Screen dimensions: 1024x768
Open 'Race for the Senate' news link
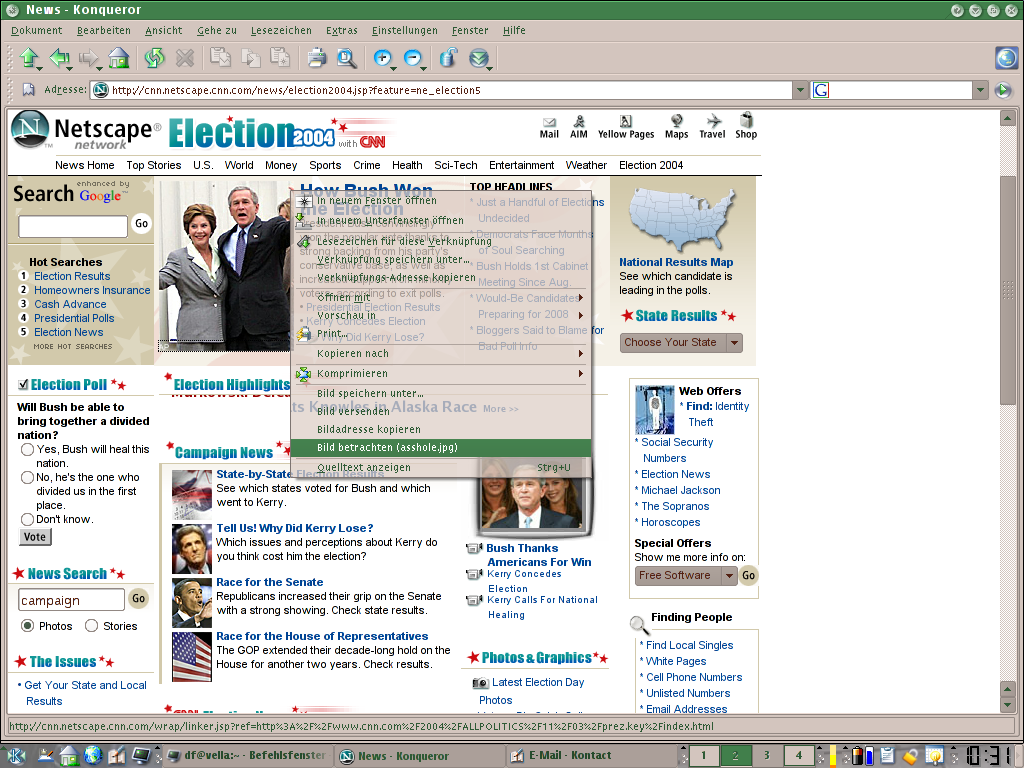tap(270, 582)
